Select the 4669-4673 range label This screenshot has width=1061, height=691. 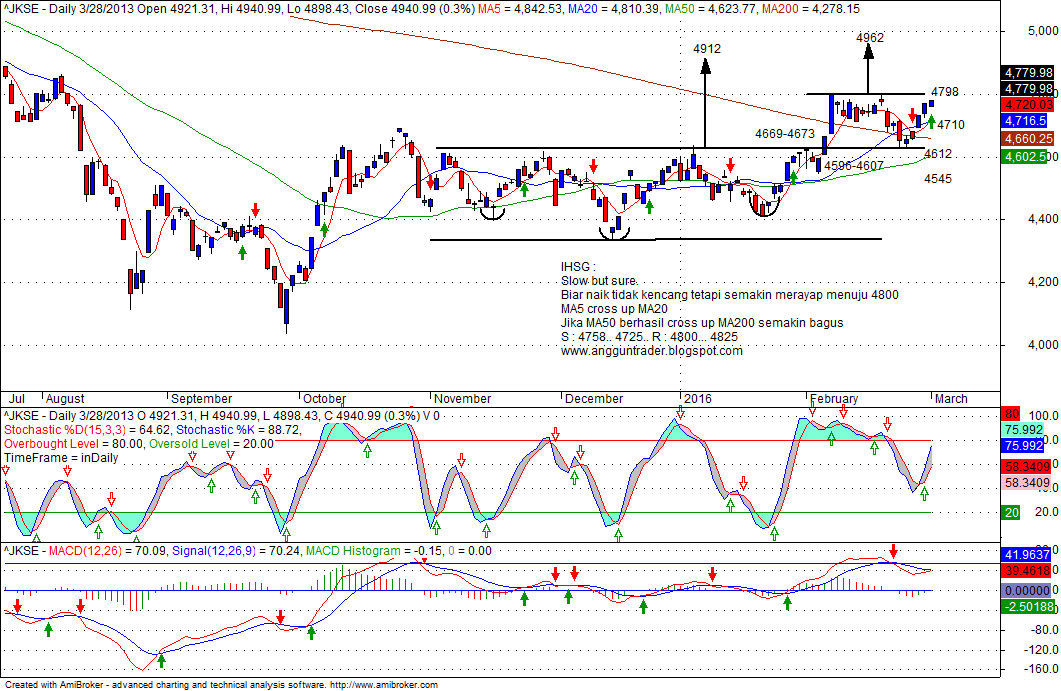(x=785, y=134)
